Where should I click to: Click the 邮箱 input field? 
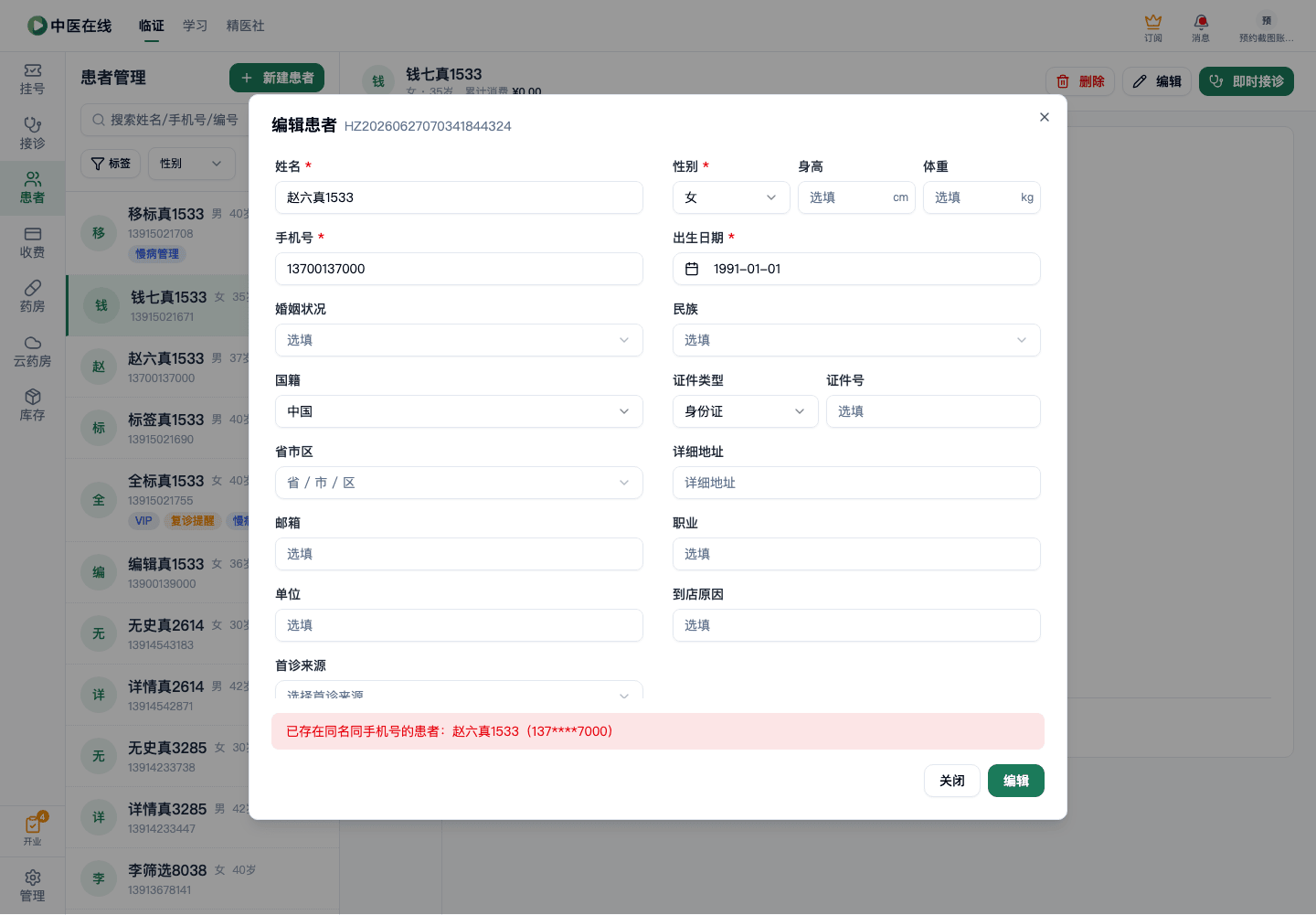(459, 554)
